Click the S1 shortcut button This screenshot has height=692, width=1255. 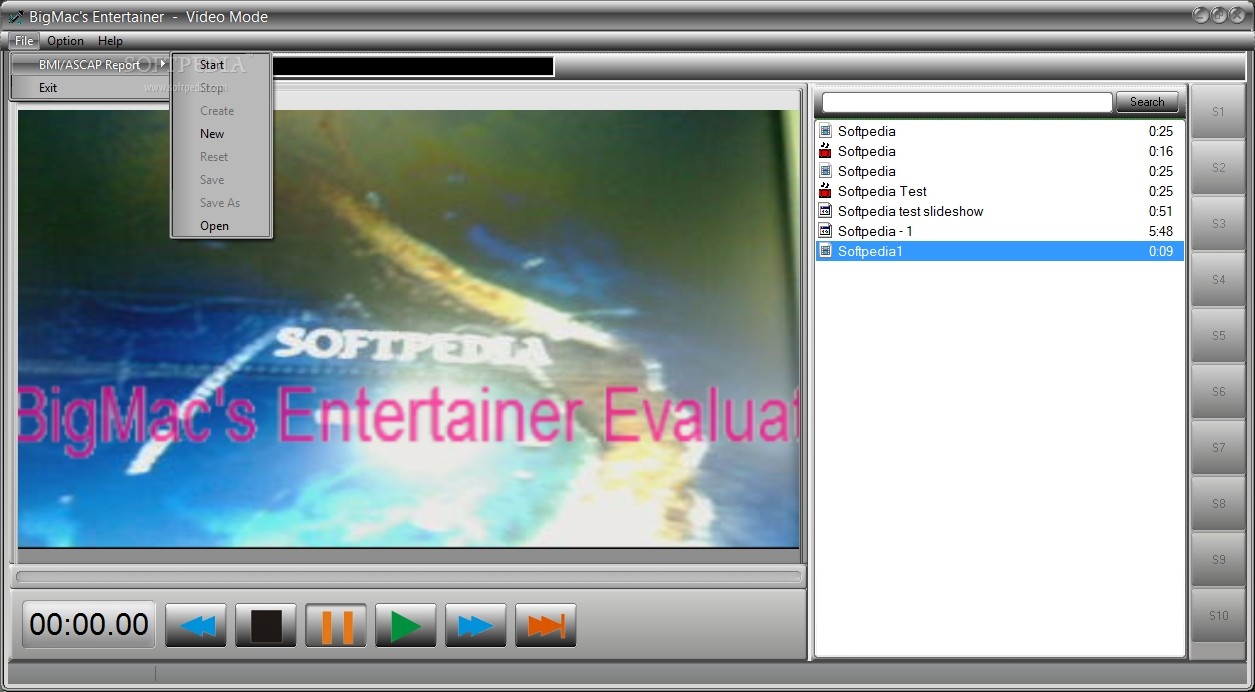pos(1218,112)
